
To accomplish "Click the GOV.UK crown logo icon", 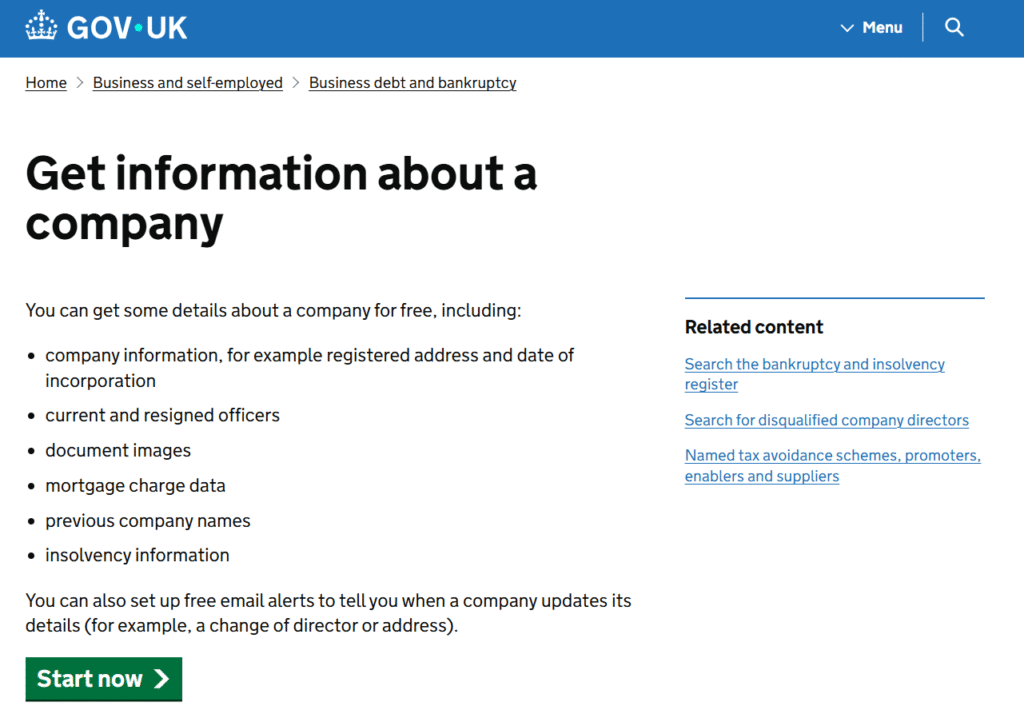I will 42,27.
